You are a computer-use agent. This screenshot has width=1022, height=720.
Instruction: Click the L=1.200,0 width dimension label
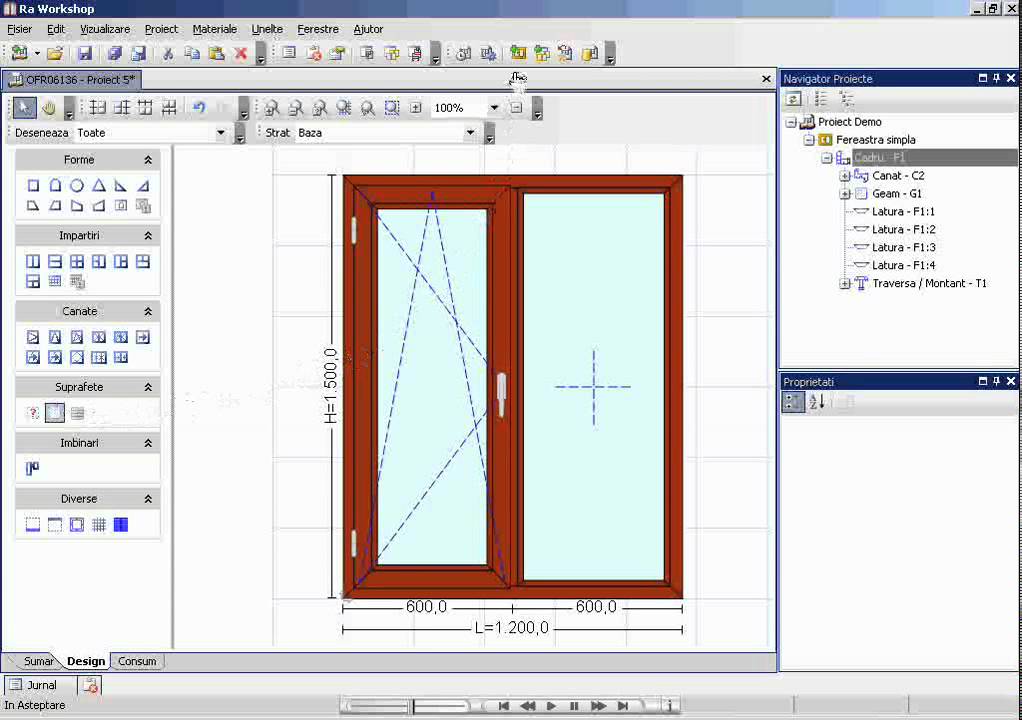(x=512, y=628)
